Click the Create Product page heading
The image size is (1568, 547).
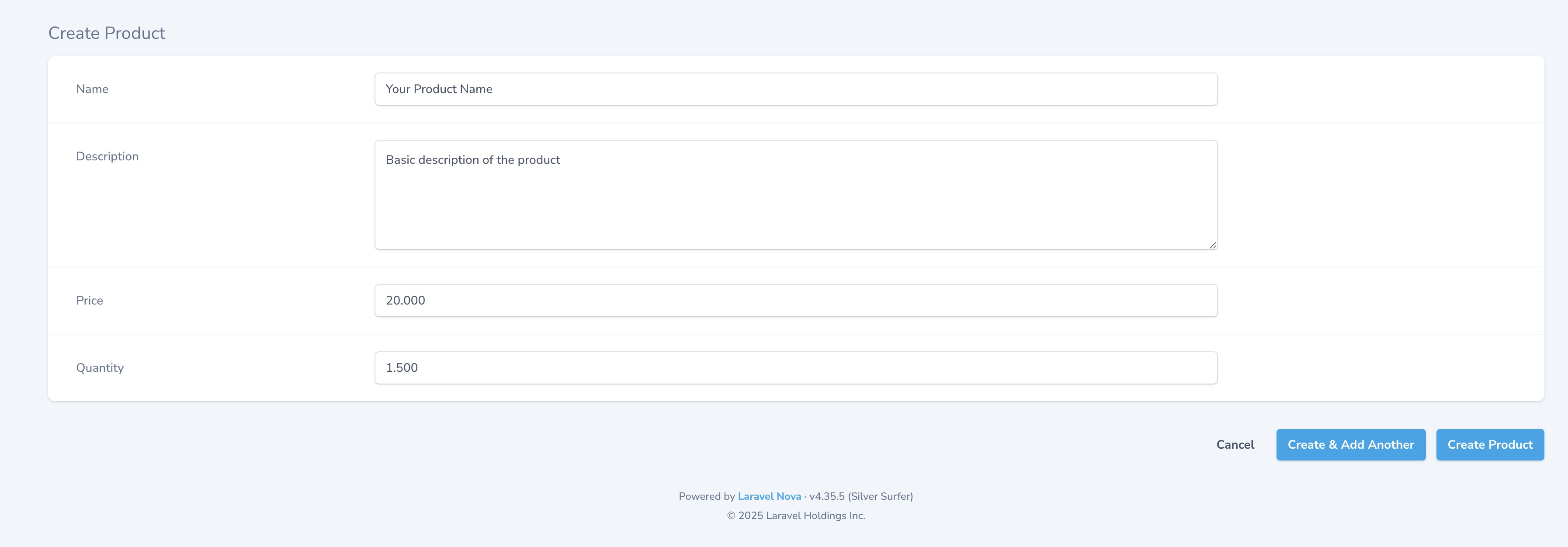(x=107, y=33)
